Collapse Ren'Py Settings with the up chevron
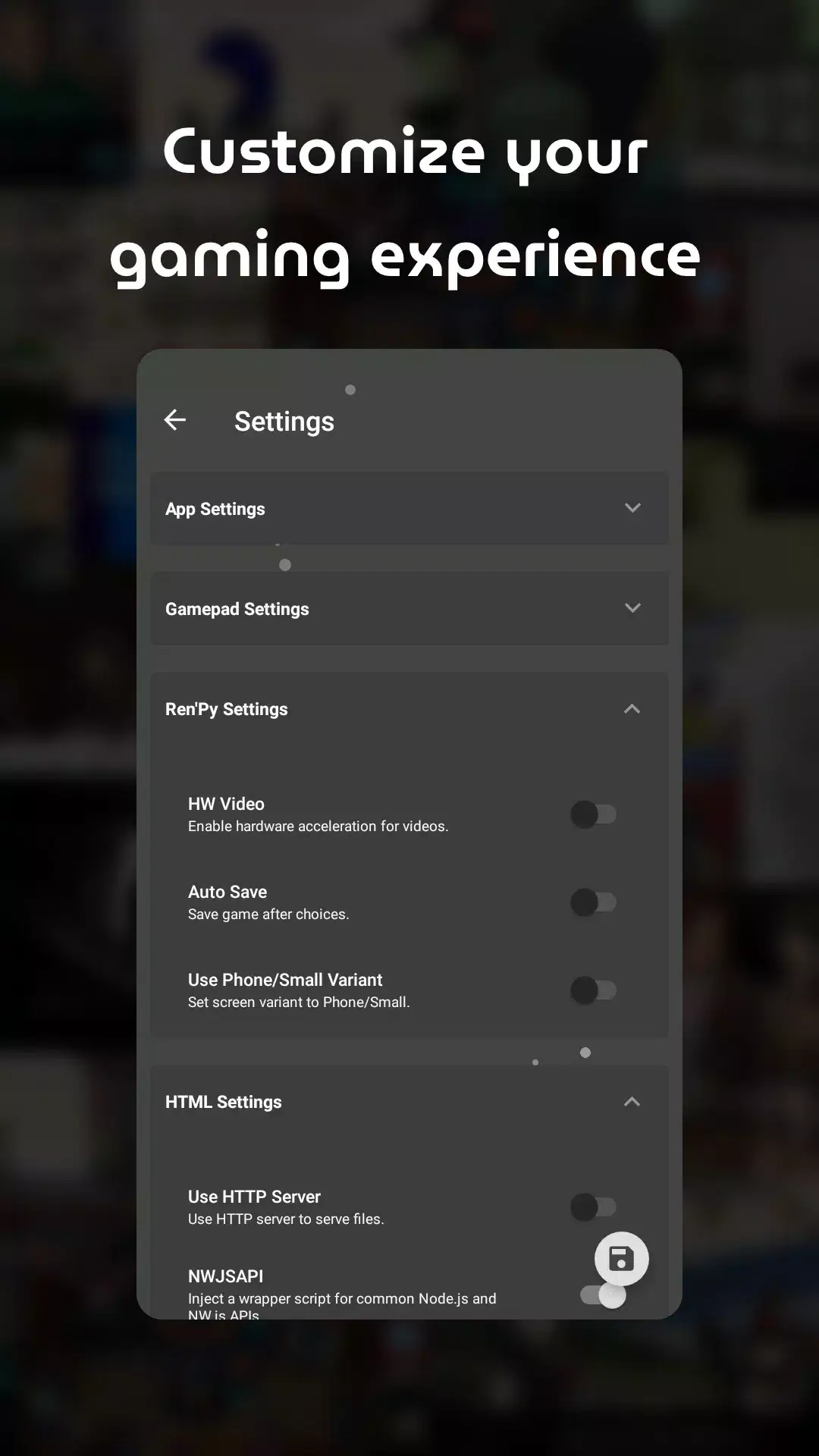 coord(632,709)
